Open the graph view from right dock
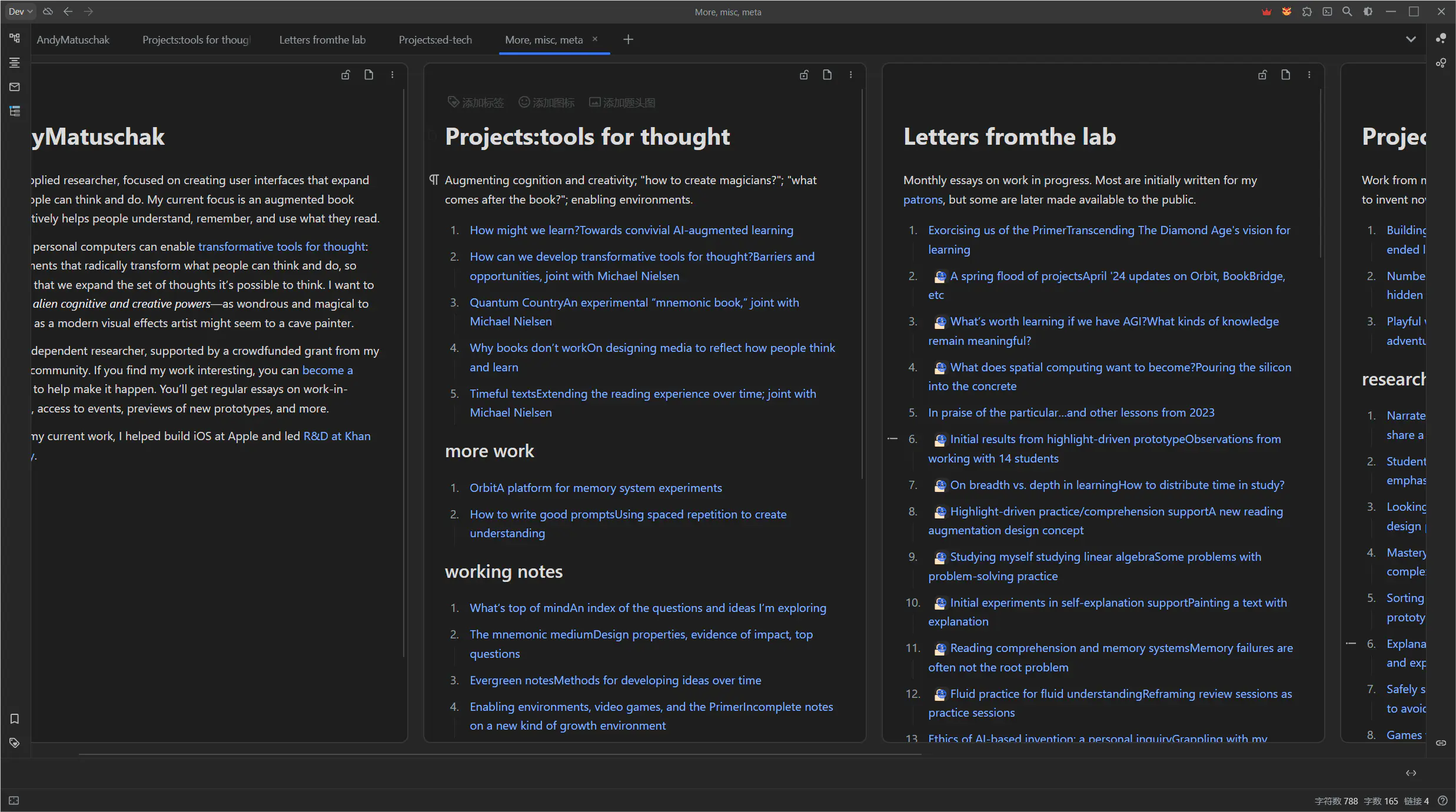Viewport: 1456px width, 812px height. tap(1441, 38)
